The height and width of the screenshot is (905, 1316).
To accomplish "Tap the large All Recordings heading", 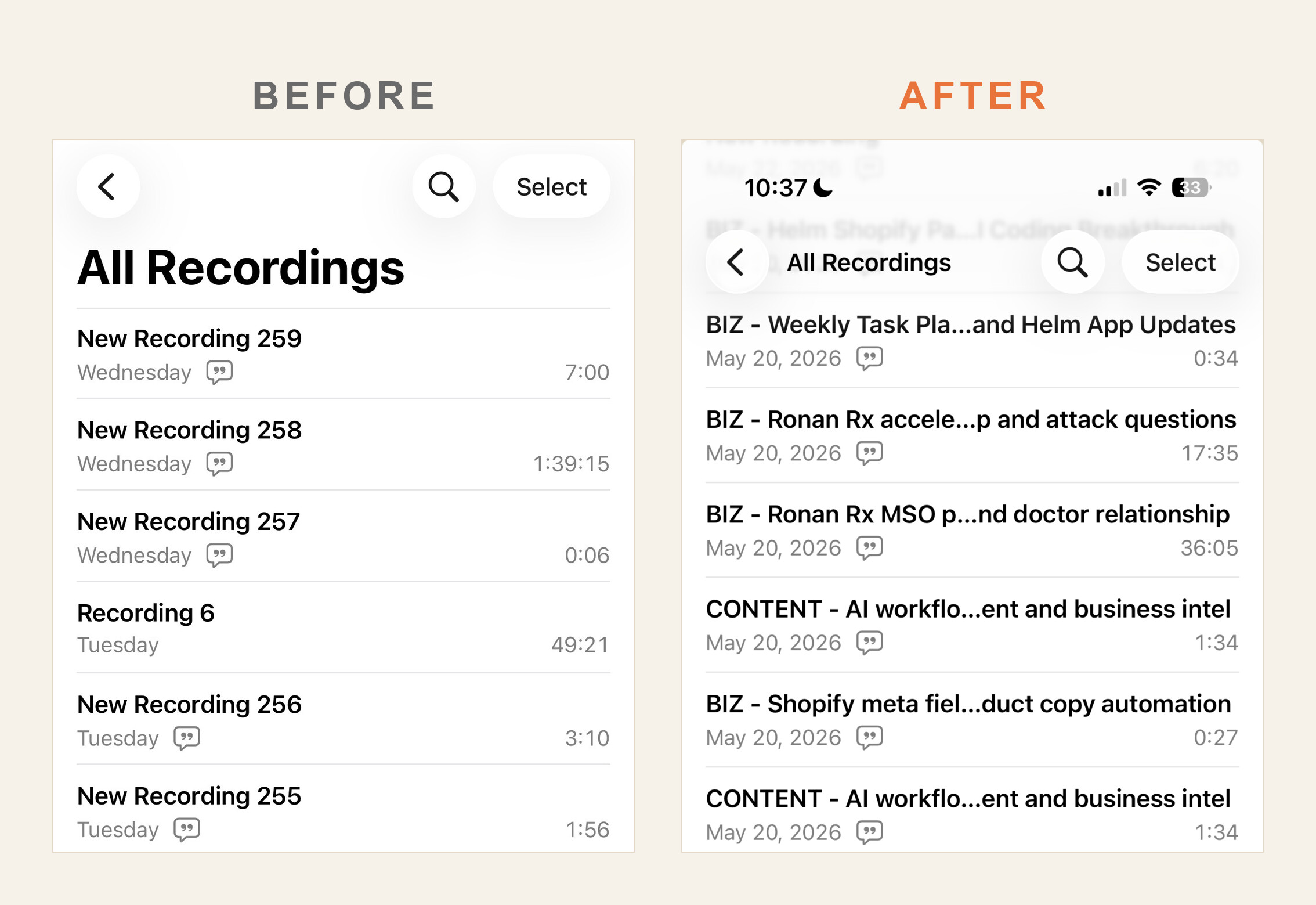I will pos(241,268).
